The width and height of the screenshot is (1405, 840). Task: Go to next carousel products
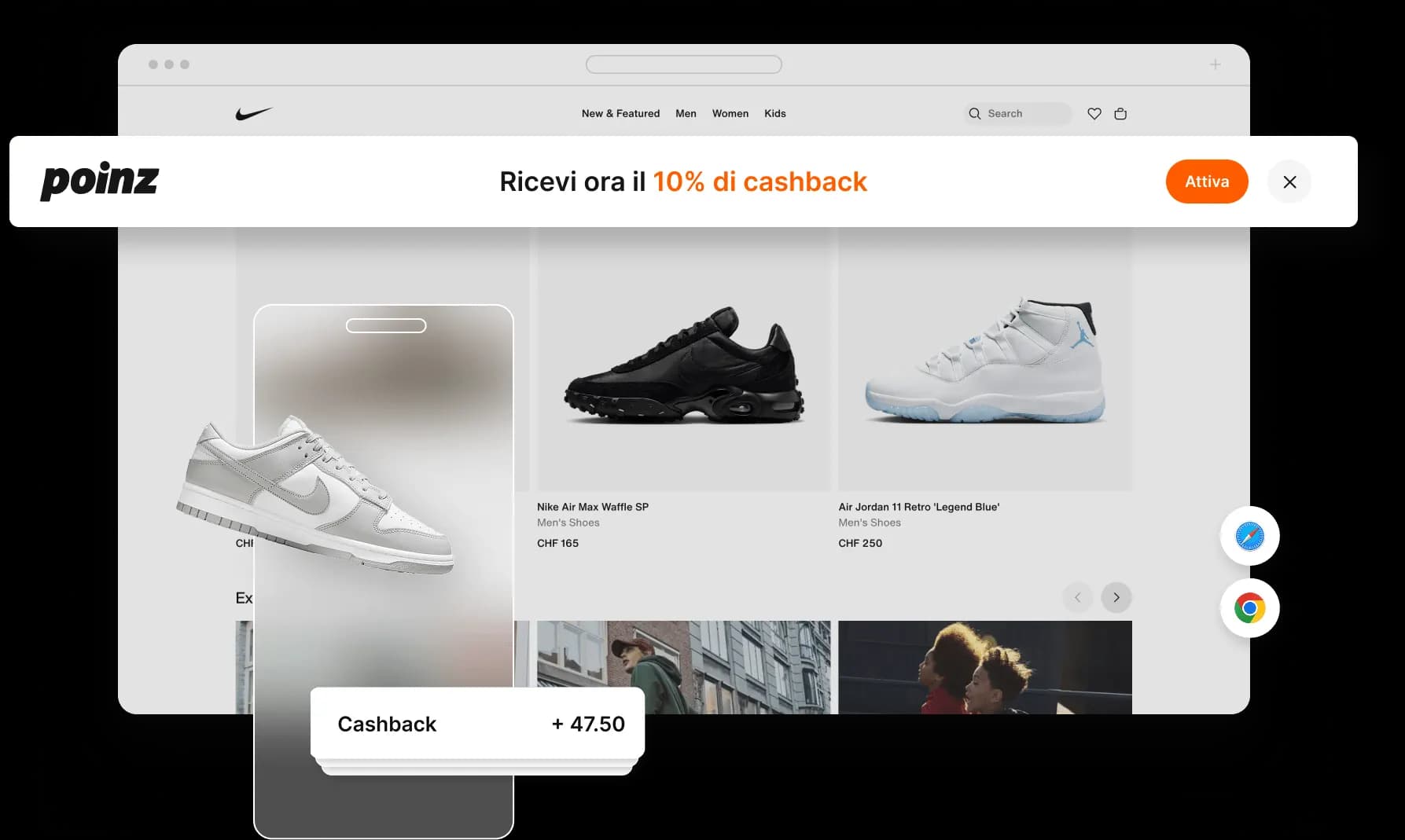[x=1116, y=597]
